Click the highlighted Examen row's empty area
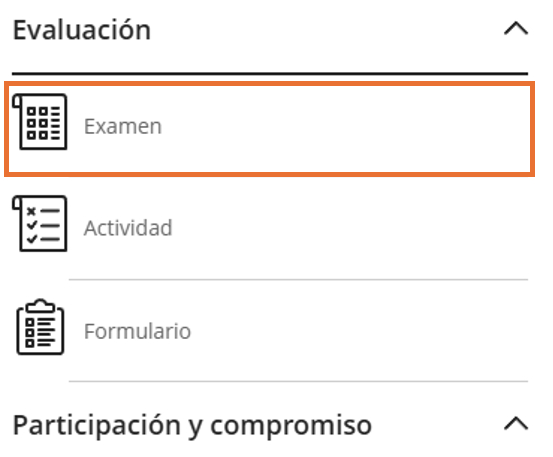The height and width of the screenshot is (457, 553). click(346, 129)
